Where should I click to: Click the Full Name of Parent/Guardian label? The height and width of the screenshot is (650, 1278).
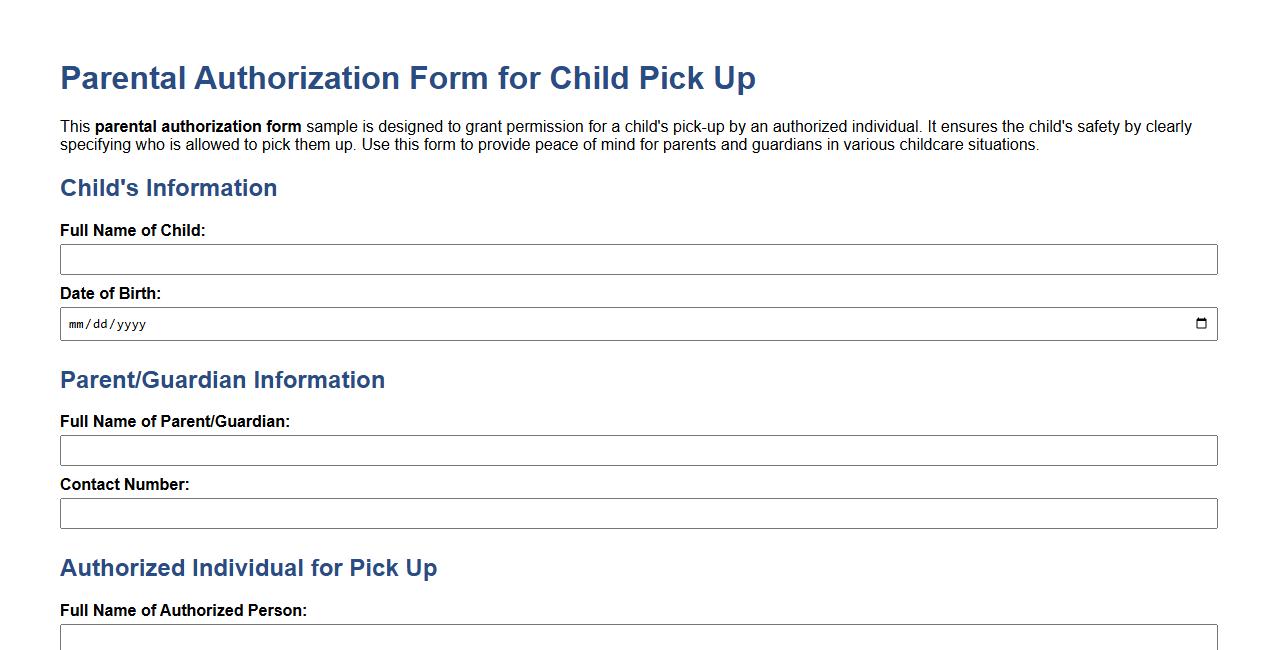[x=175, y=421]
